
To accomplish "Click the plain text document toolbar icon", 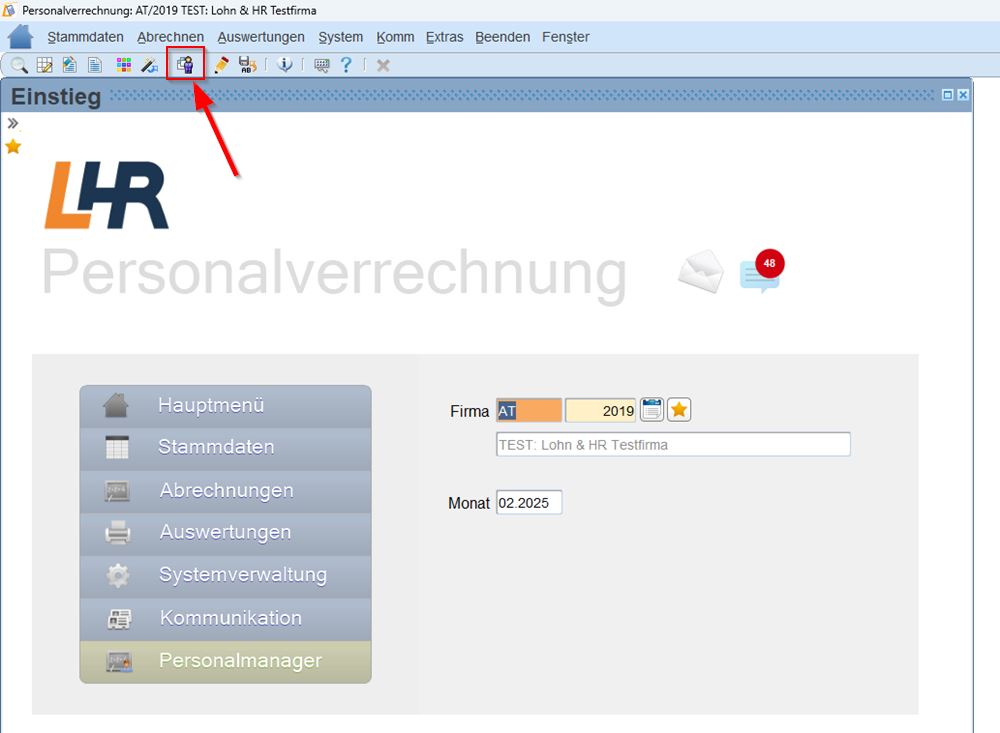I will pos(95,64).
